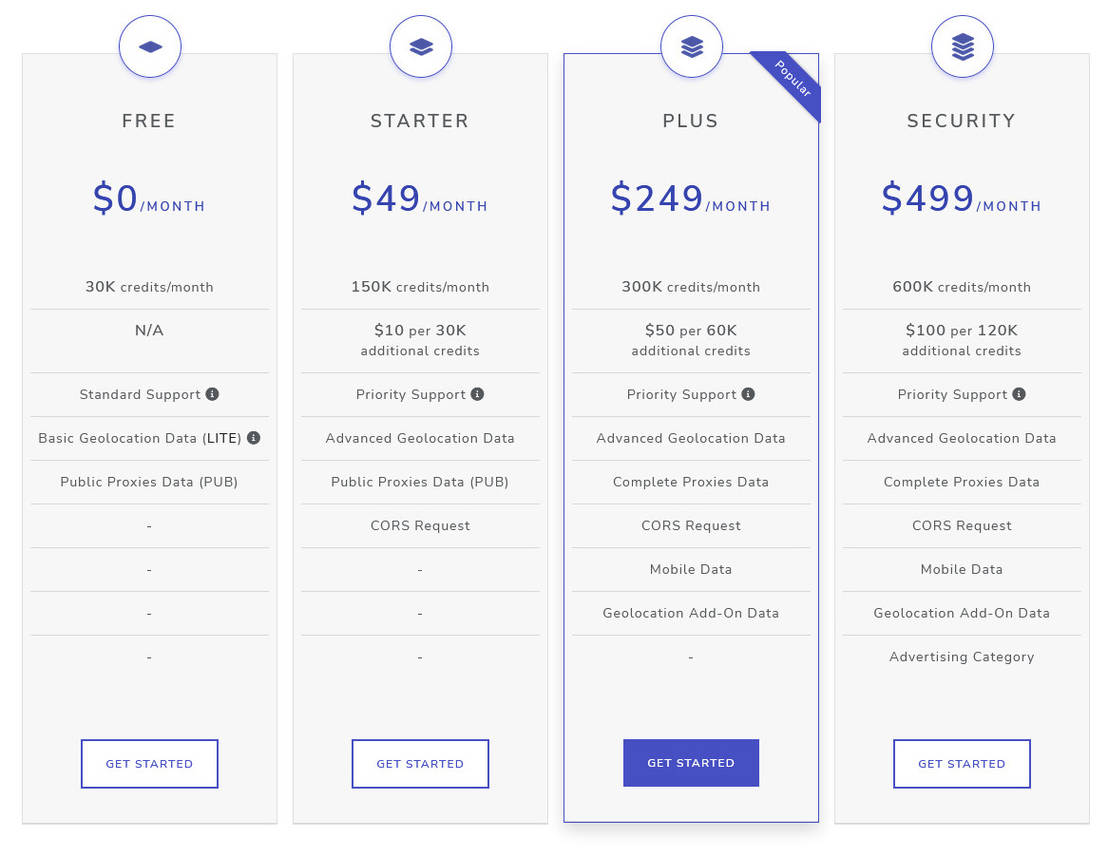This screenshot has width=1108, height=855.
Task: Choose the filled GET STARTED button for PLUS
Action: [691, 763]
